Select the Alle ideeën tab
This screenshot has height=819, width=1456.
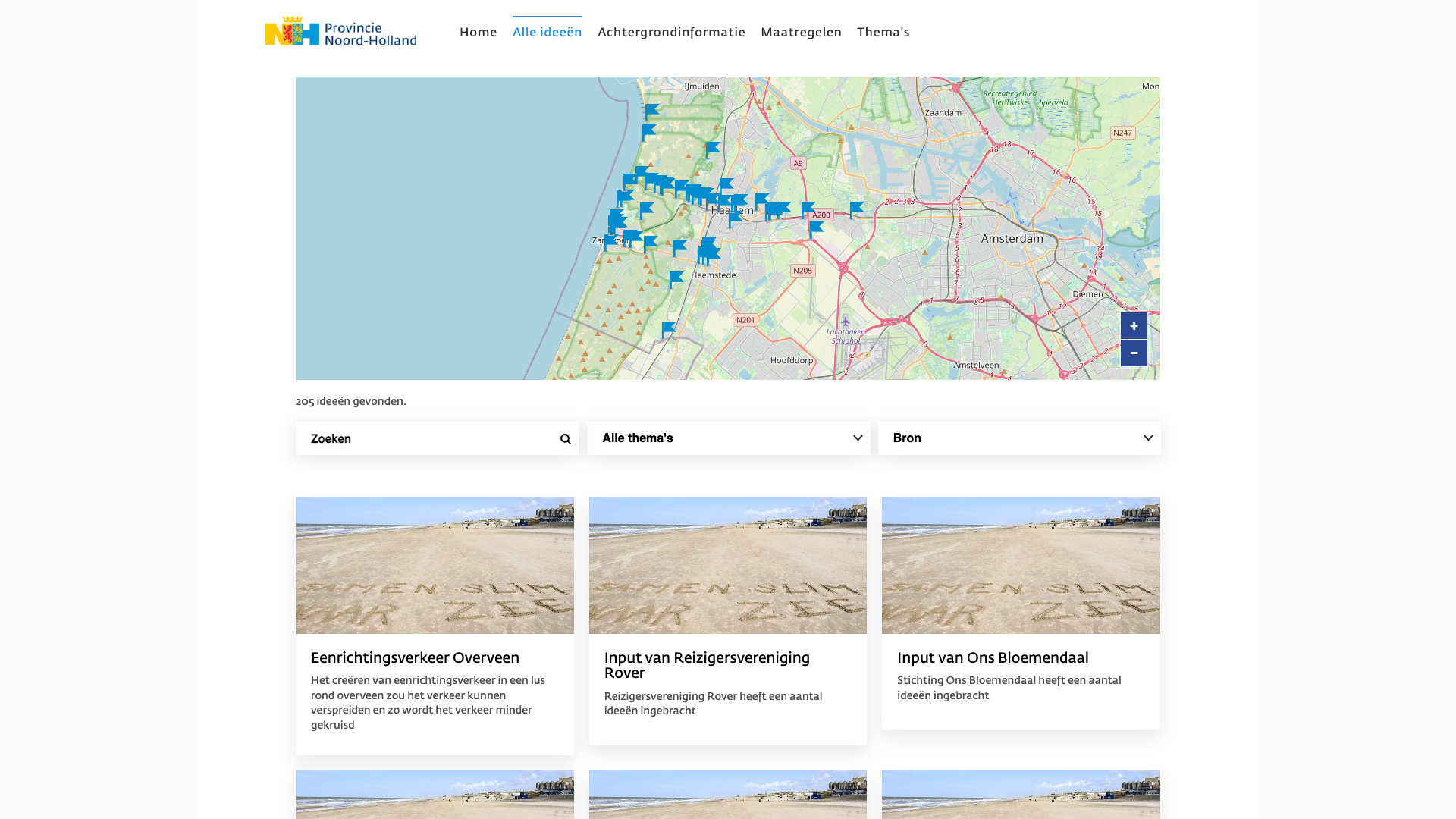[x=547, y=32]
